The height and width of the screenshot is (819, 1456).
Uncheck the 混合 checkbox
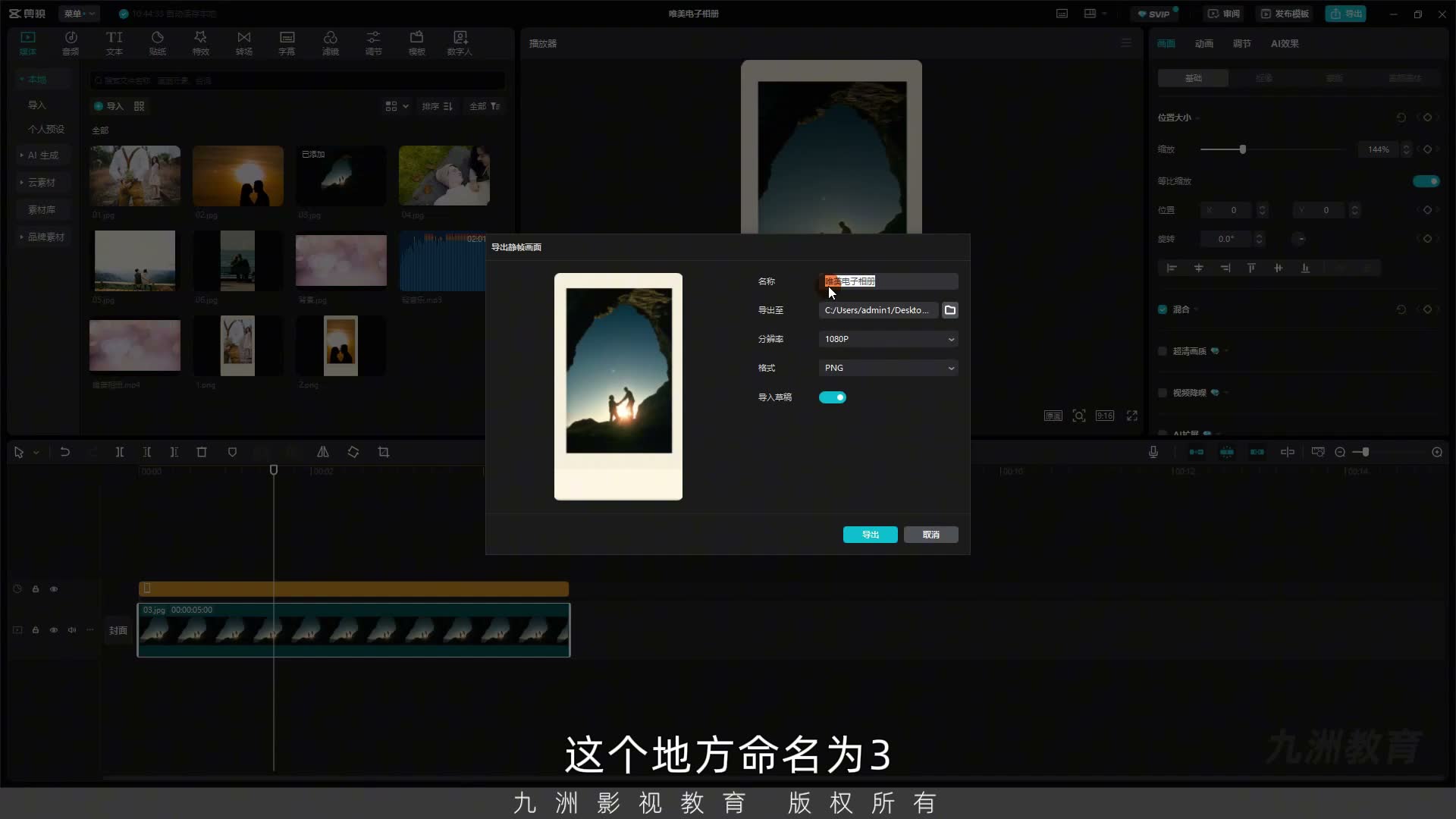(x=1163, y=309)
